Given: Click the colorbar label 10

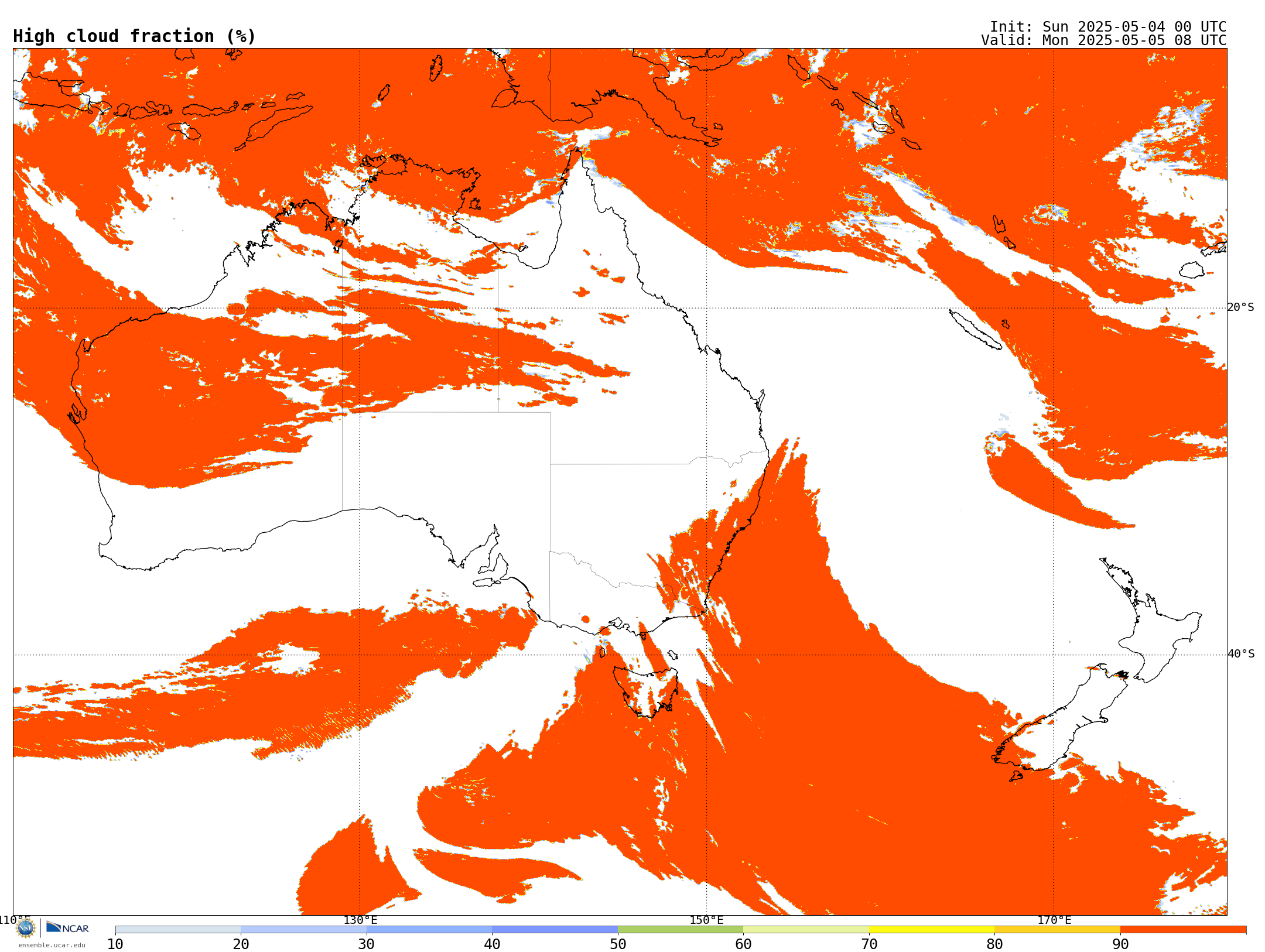Looking at the screenshot, I should pos(115,944).
